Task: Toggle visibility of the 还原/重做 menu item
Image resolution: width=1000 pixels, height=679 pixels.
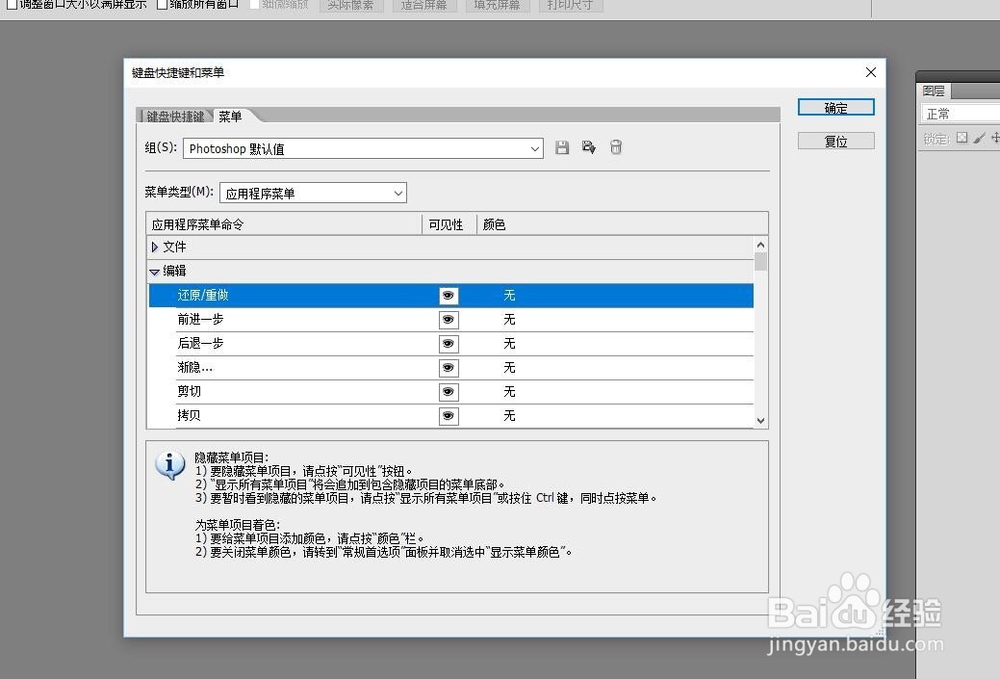Action: (447, 295)
